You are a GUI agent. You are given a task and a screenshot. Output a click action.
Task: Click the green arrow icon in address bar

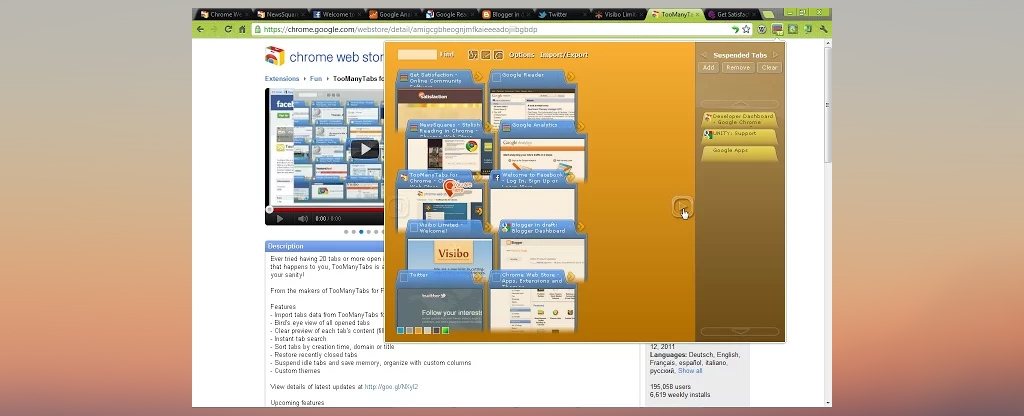coord(735,29)
